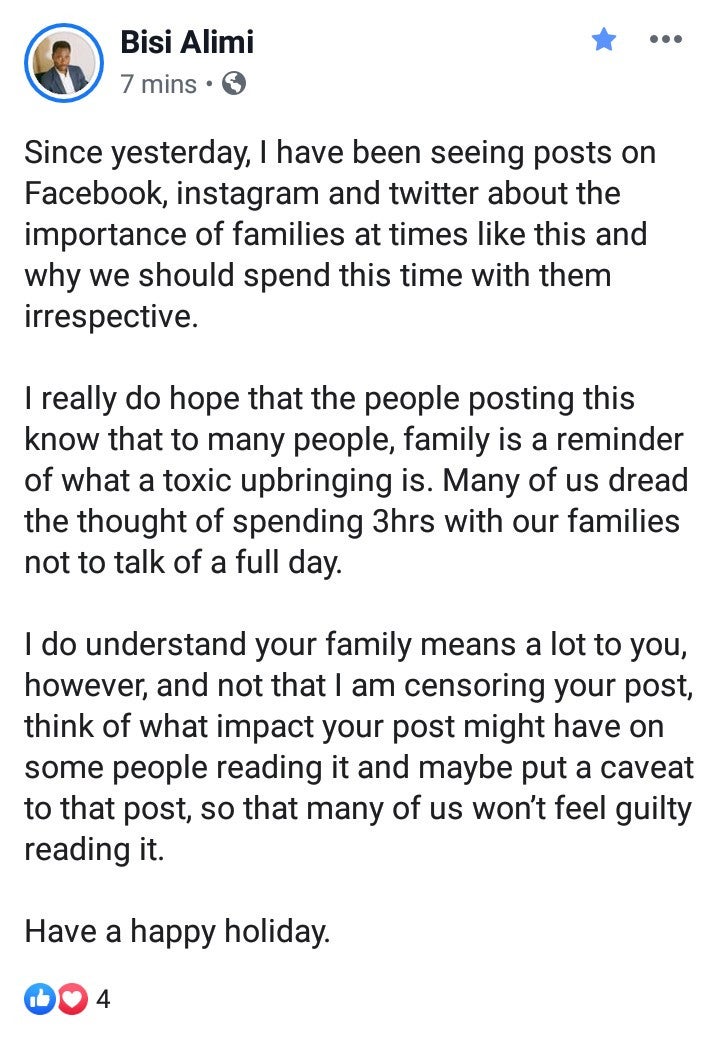Open Bisi Alimi's profile picture
The image size is (720, 1041).
coord(64,63)
